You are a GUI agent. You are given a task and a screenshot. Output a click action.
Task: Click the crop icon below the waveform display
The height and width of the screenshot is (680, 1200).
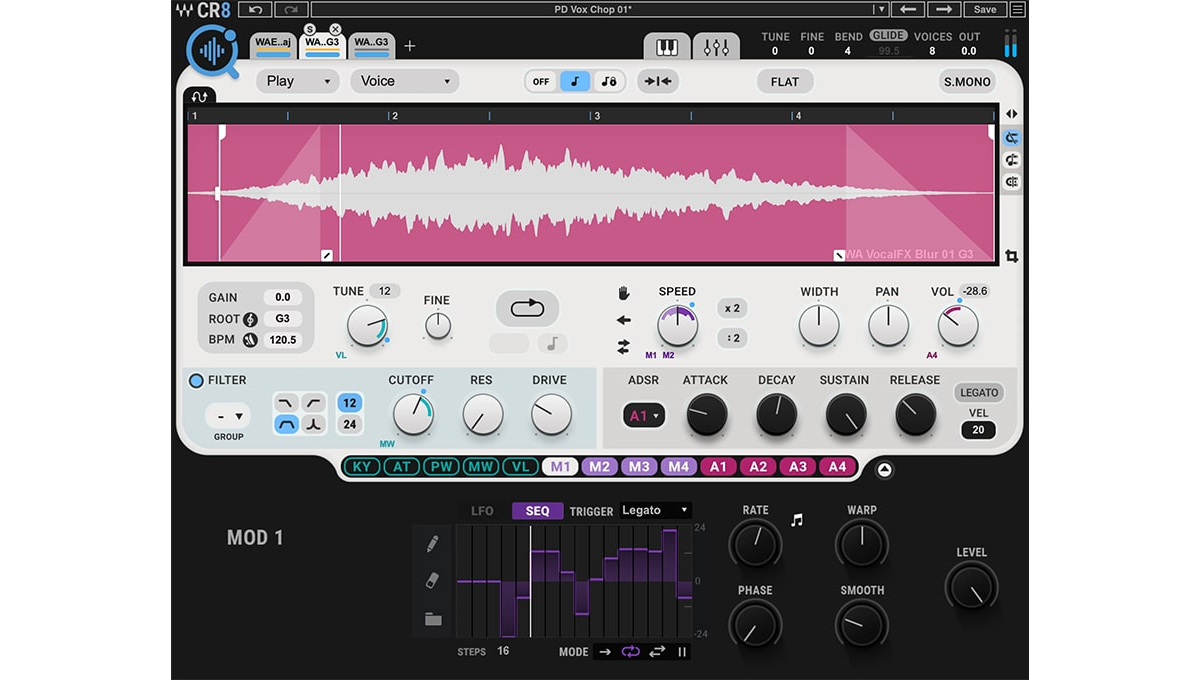tap(1011, 257)
